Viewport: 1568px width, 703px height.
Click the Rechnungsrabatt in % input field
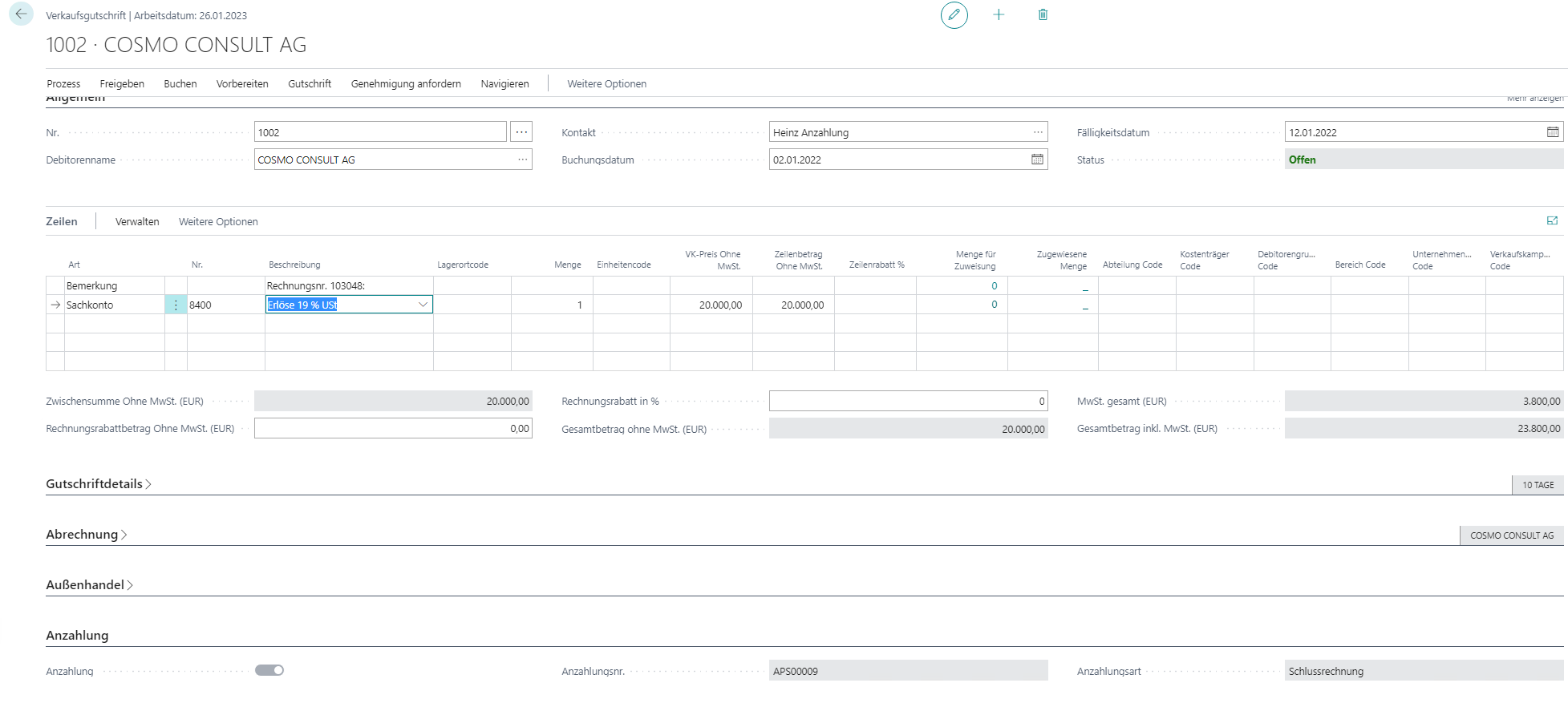click(907, 402)
